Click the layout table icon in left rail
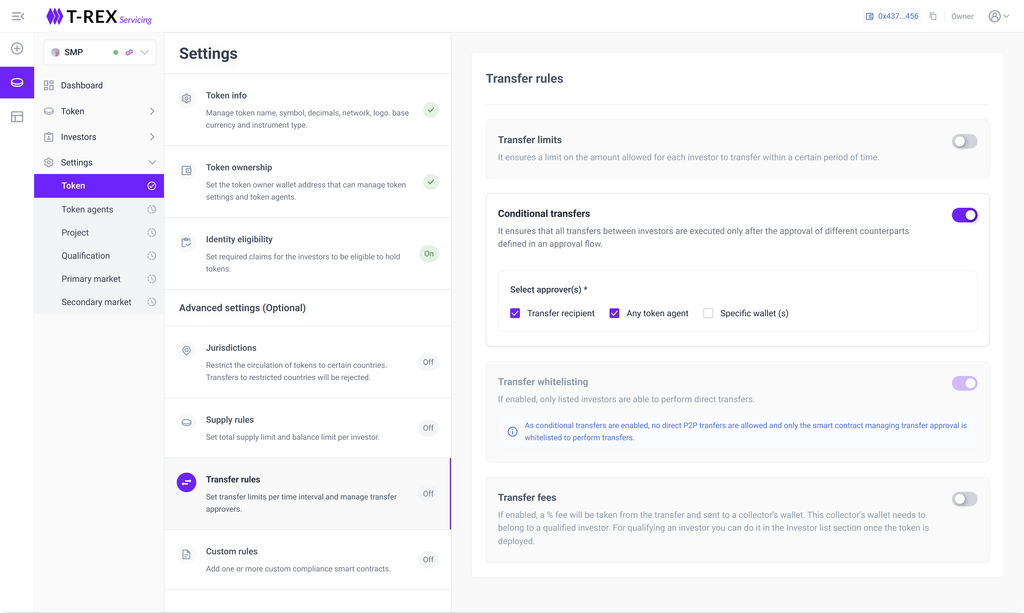The width and height of the screenshot is (1024, 613). (x=17, y=117)
